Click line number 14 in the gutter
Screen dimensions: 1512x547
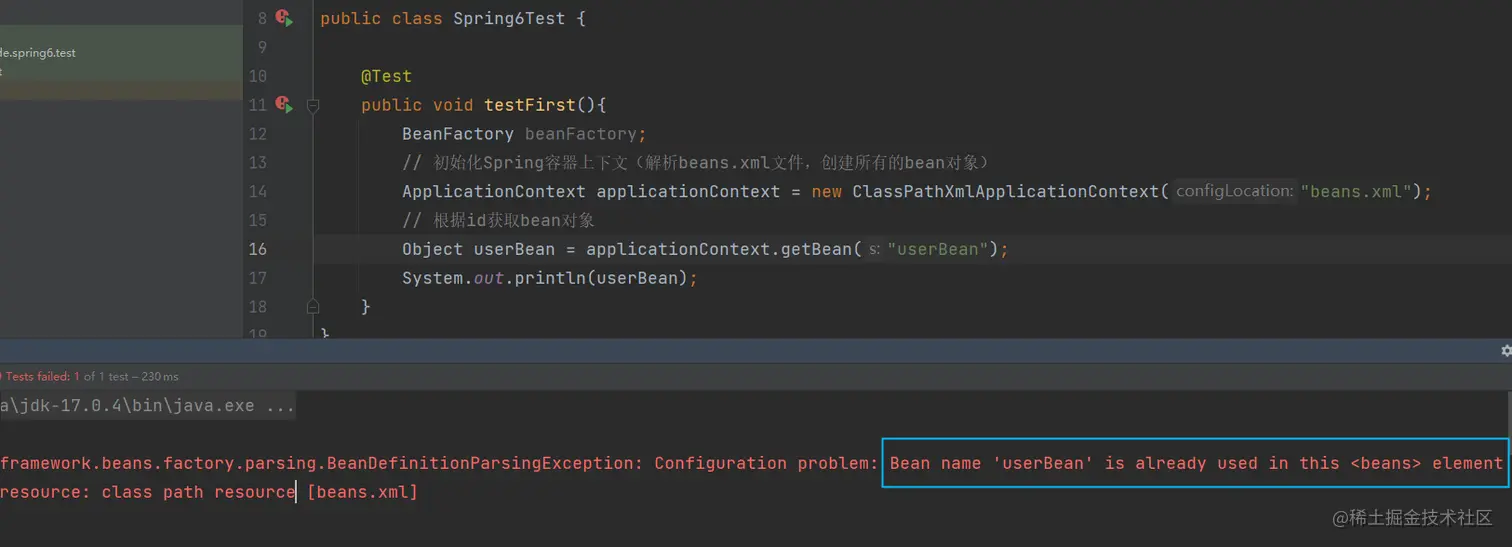coord(257,191)
